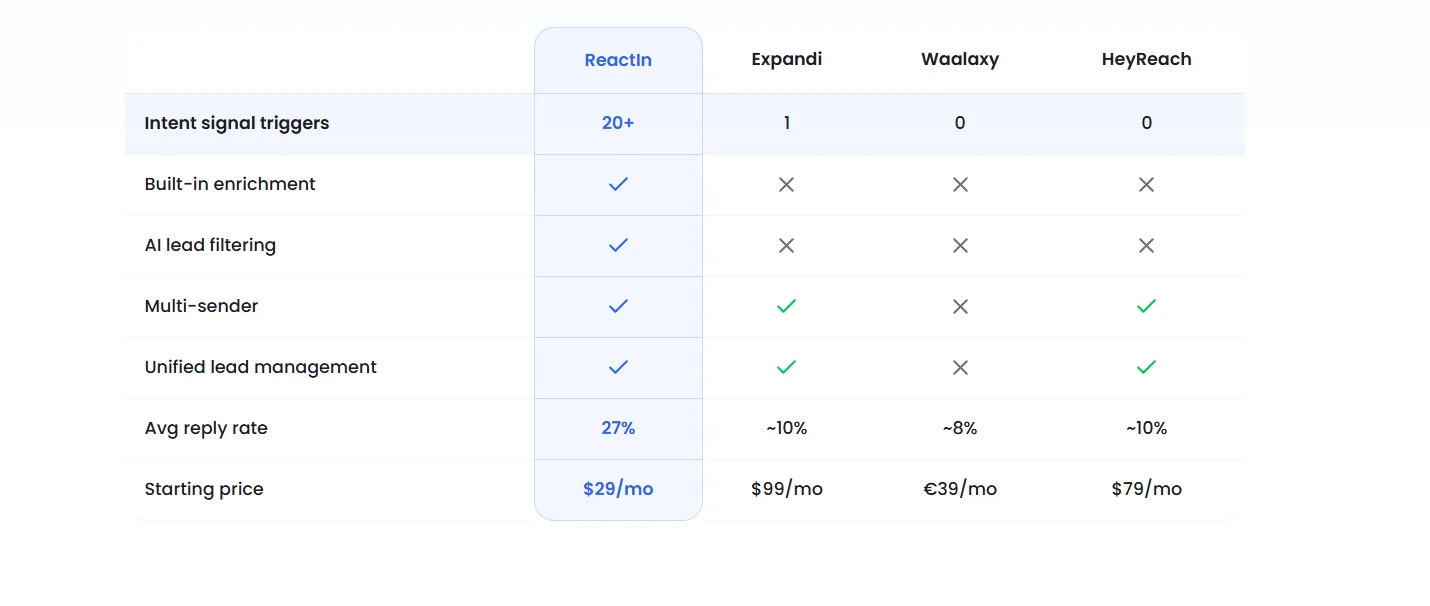Select the ReactIn column header
Image resolution: width=1430 pixels, height=606 pixels.
[618, 60]
